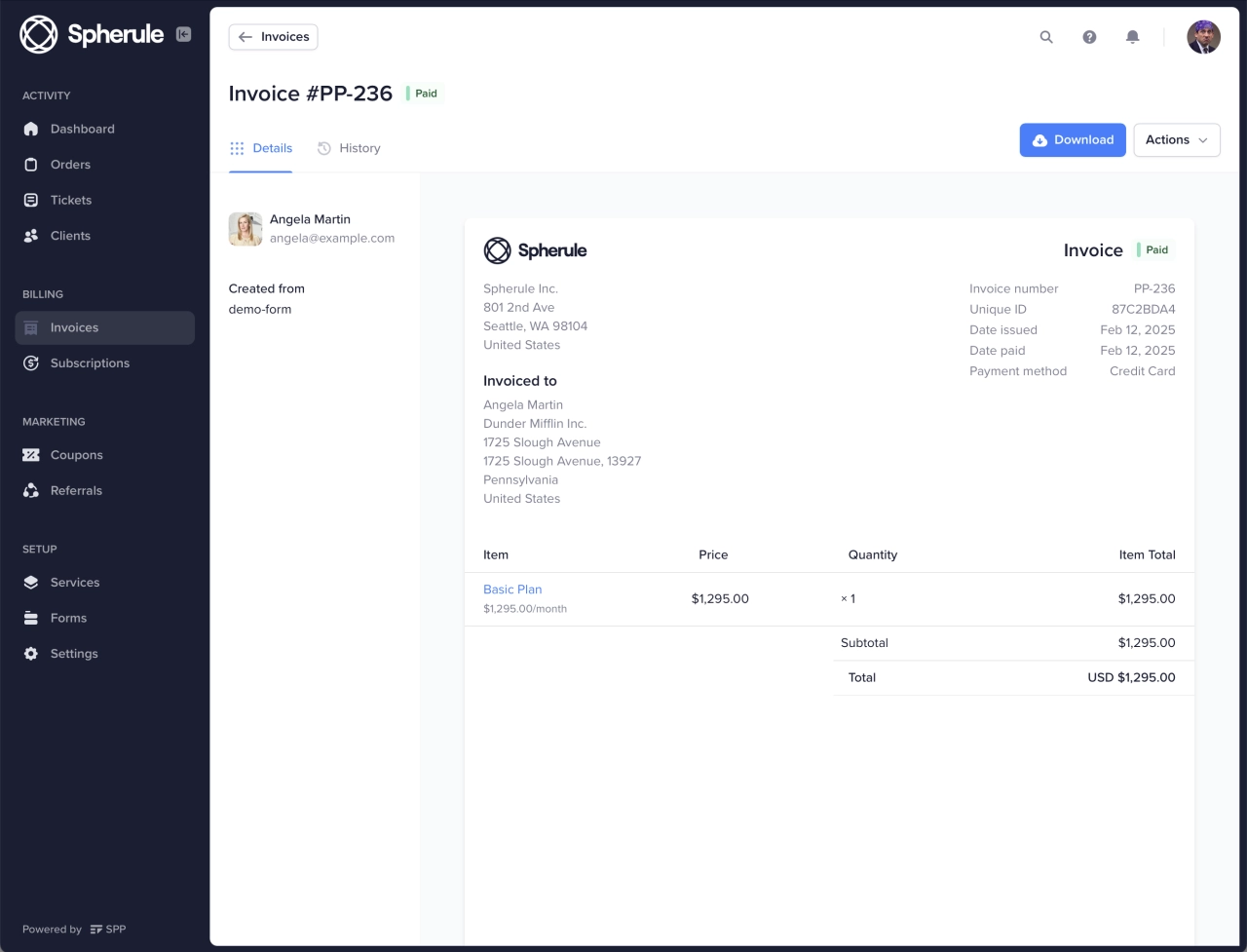Download the invoice
The height and width of the screenshot is (952, 1247).
coord(1073,140)
